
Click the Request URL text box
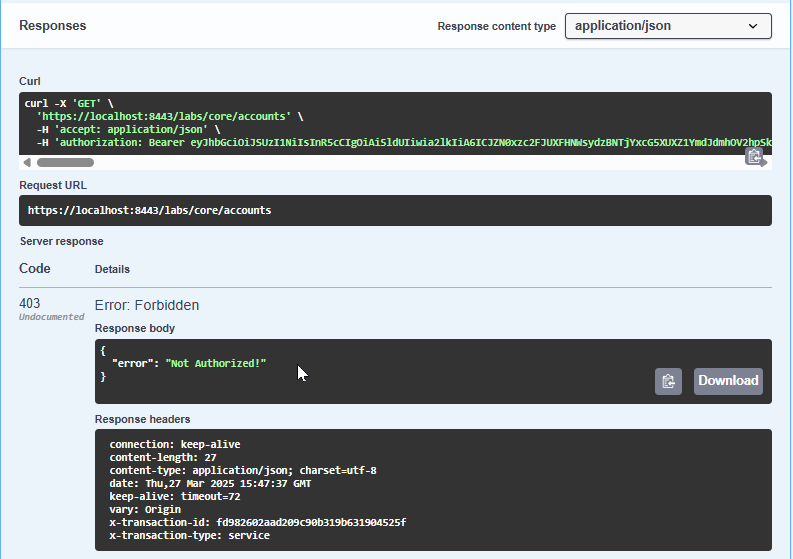pos(395,211)
